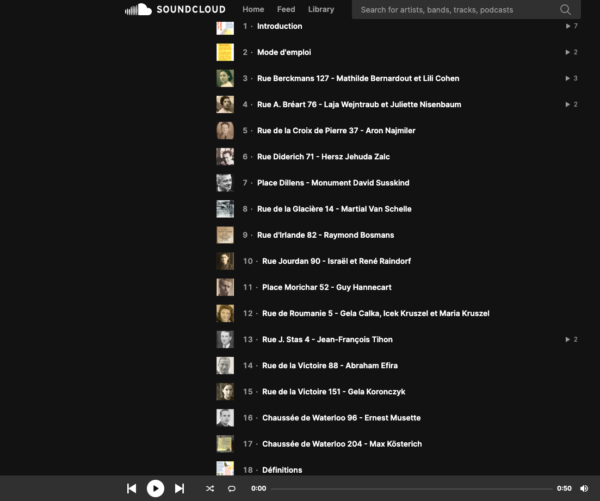Screen dimensions: 600x501
Task: Click the playback progress bar
Action: [411, 489]
